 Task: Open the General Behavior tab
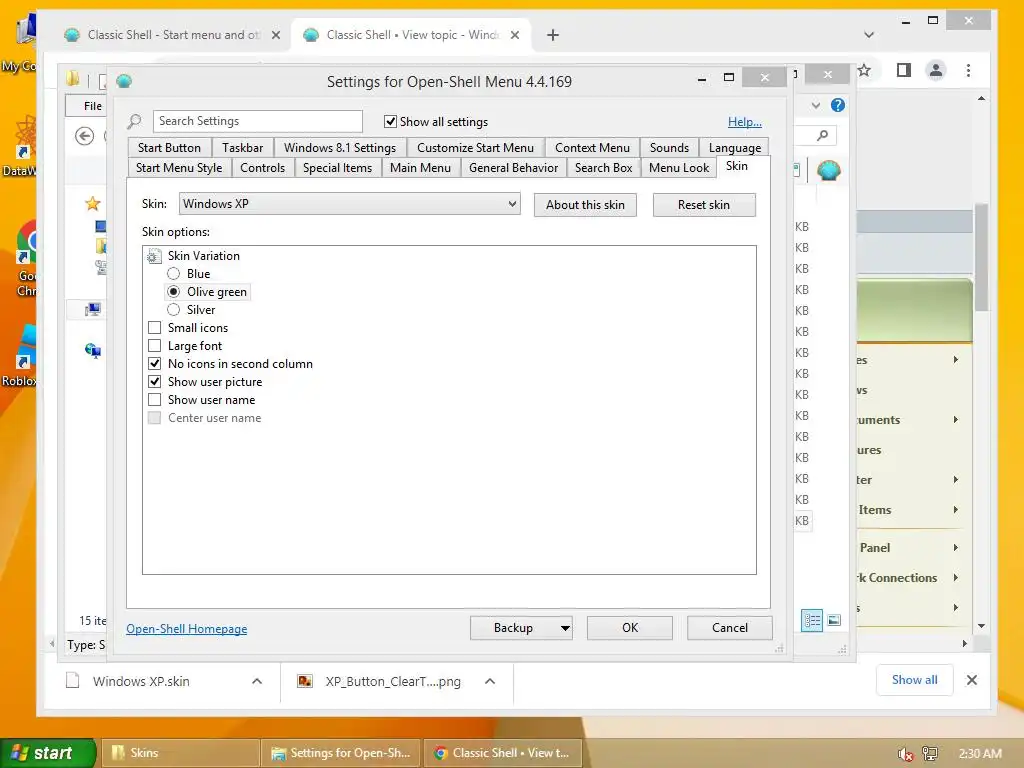click(513, 168)
